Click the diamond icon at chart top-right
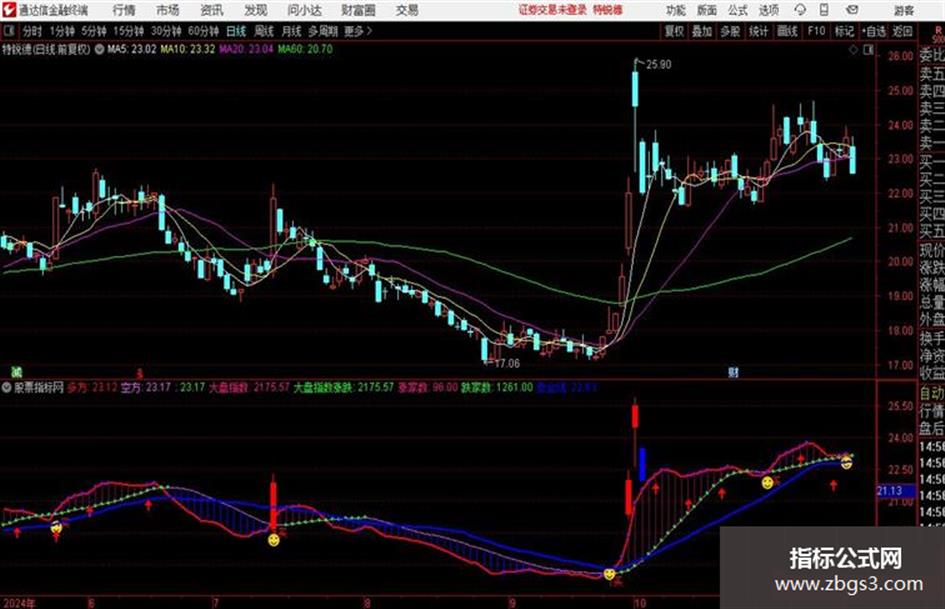 click(853, 50)
